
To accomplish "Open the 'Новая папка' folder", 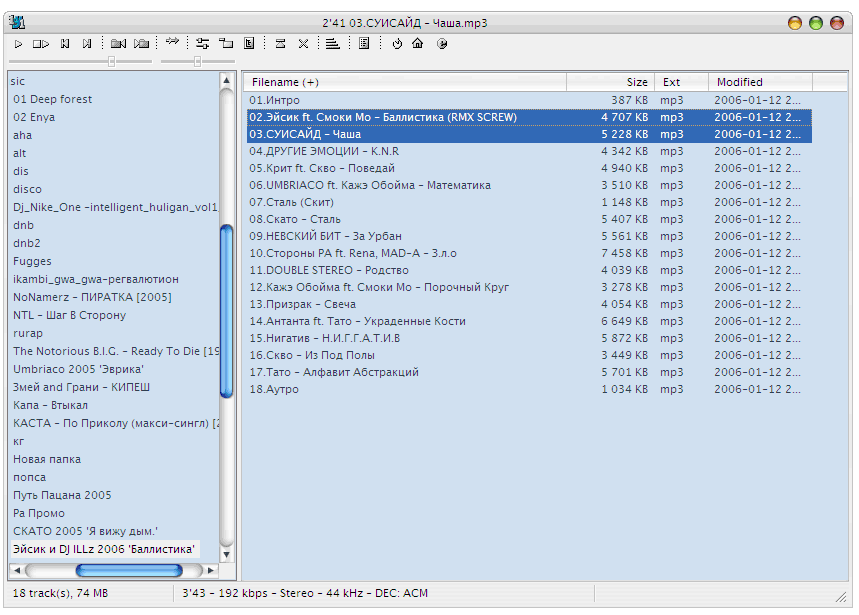I will (x=47, y=459).
